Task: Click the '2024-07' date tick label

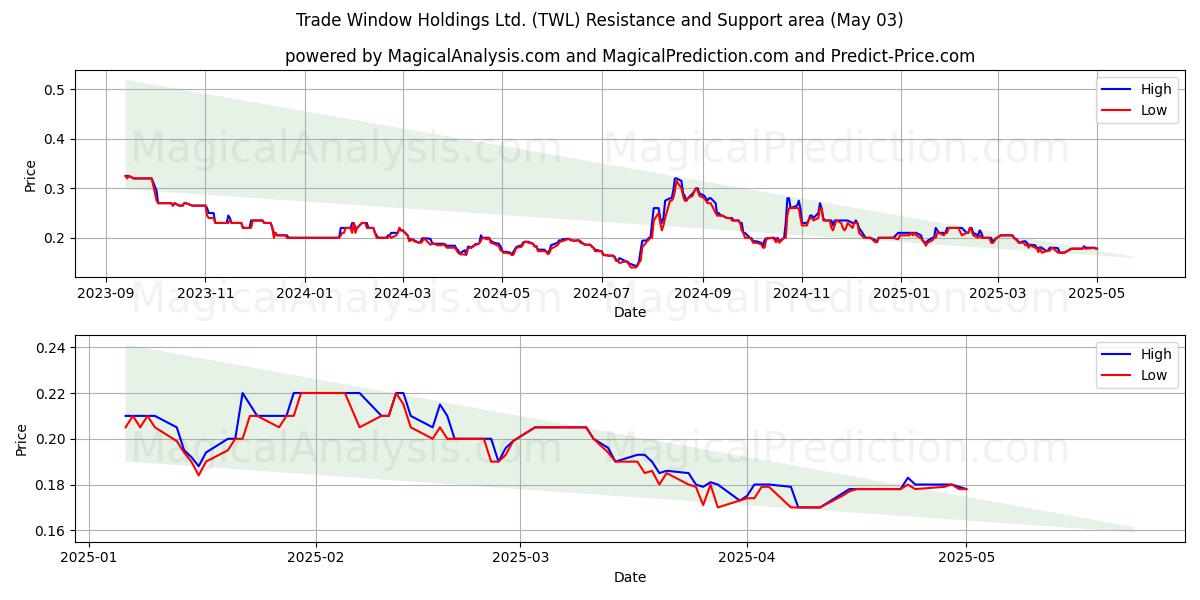Action: (x=602, y=294)
